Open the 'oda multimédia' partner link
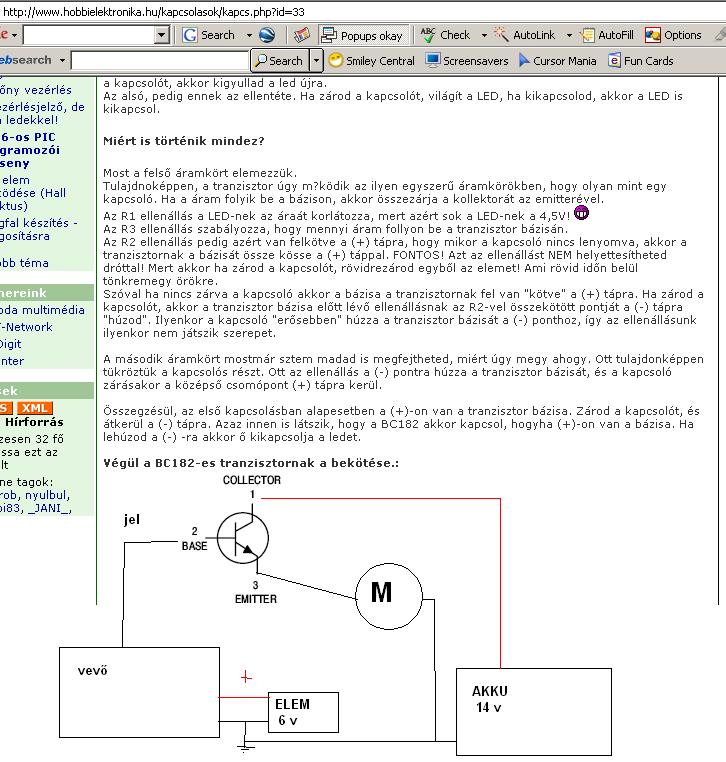 [x=42, y=310]
